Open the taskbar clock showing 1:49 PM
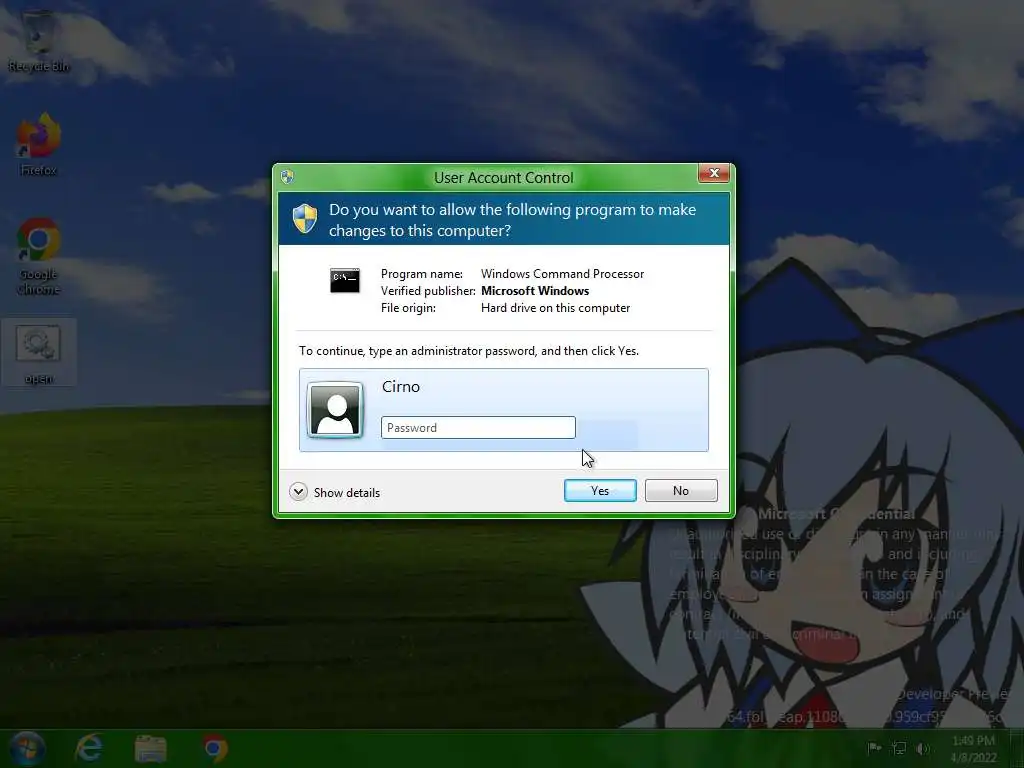The width and height of the screenshot is (1024, 768). (x=973, y=748)
